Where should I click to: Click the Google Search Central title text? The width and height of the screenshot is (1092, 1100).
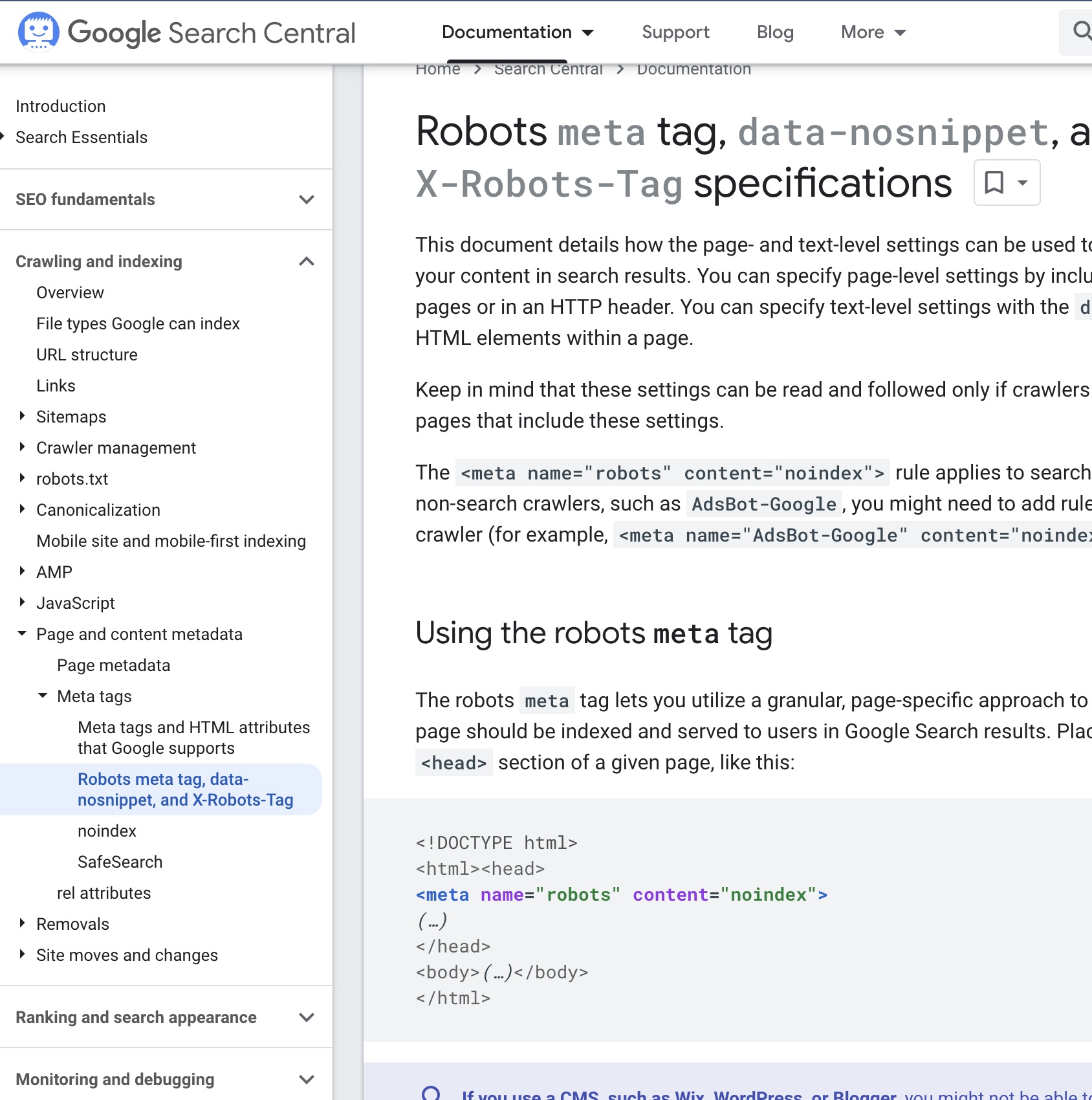point(212,33)
